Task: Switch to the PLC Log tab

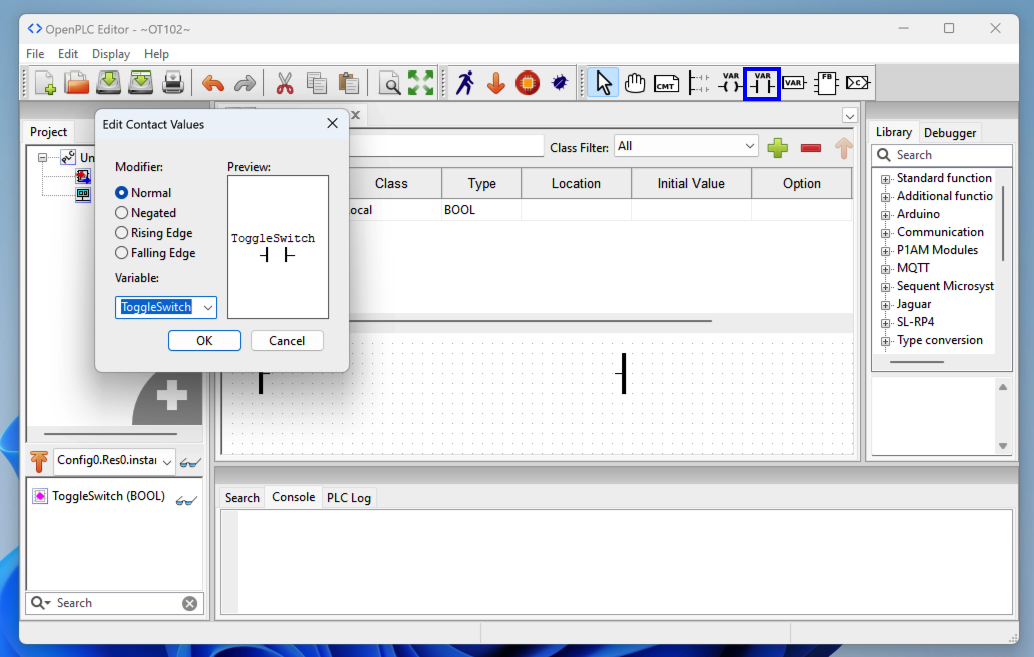Action: click(349, 497)
